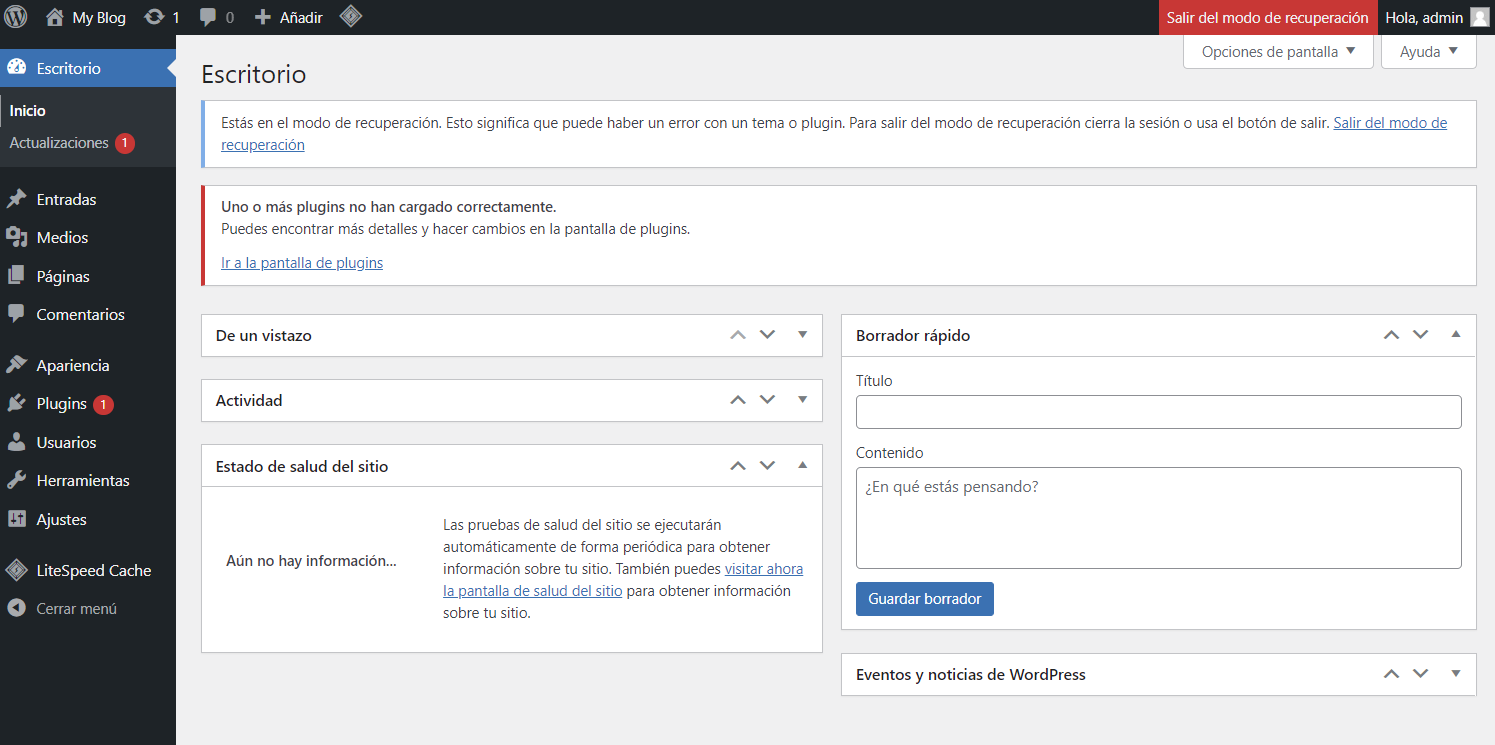Screen dimensions: 1495x745
Task: Follow the Ir a la pantalla de plugins link
Action: tap(302, 263)
